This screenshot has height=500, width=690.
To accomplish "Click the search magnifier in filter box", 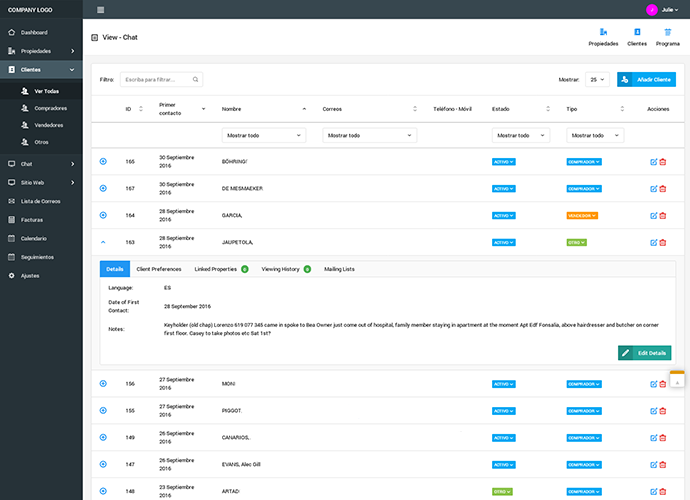I will (195, 80).
